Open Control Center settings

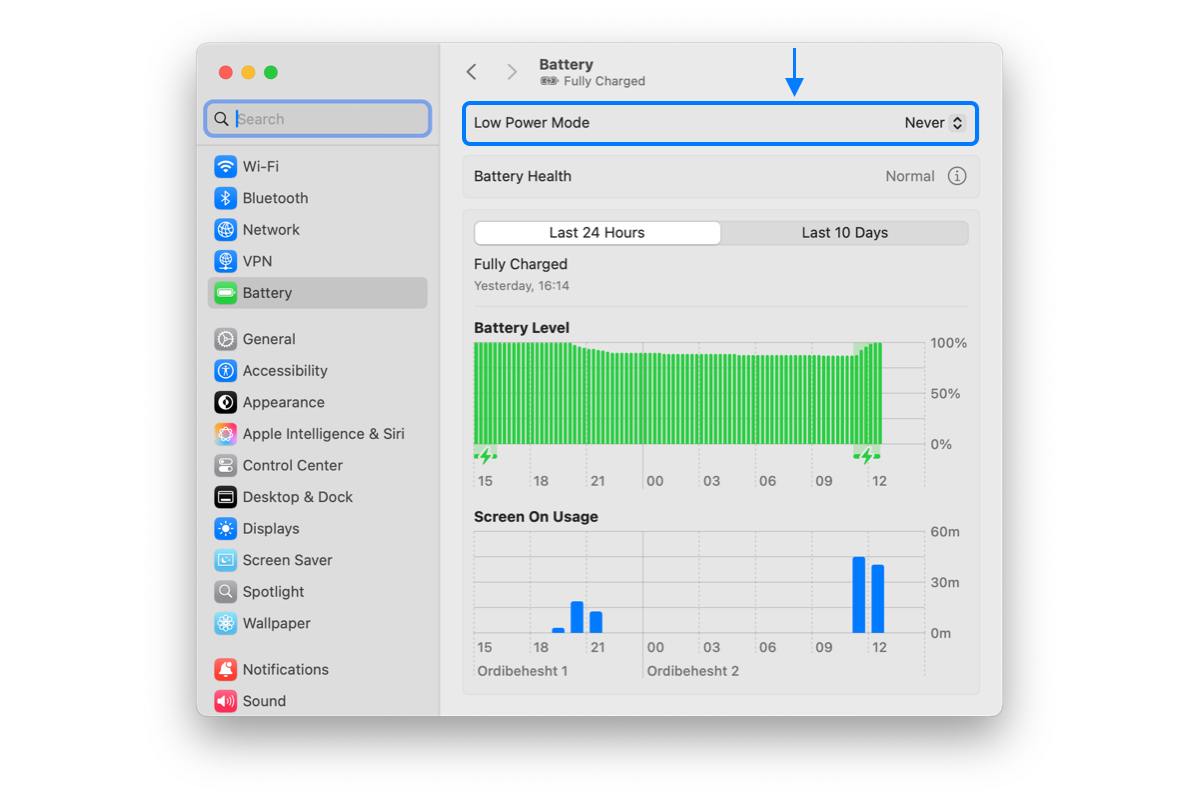[x=318, y=465]
